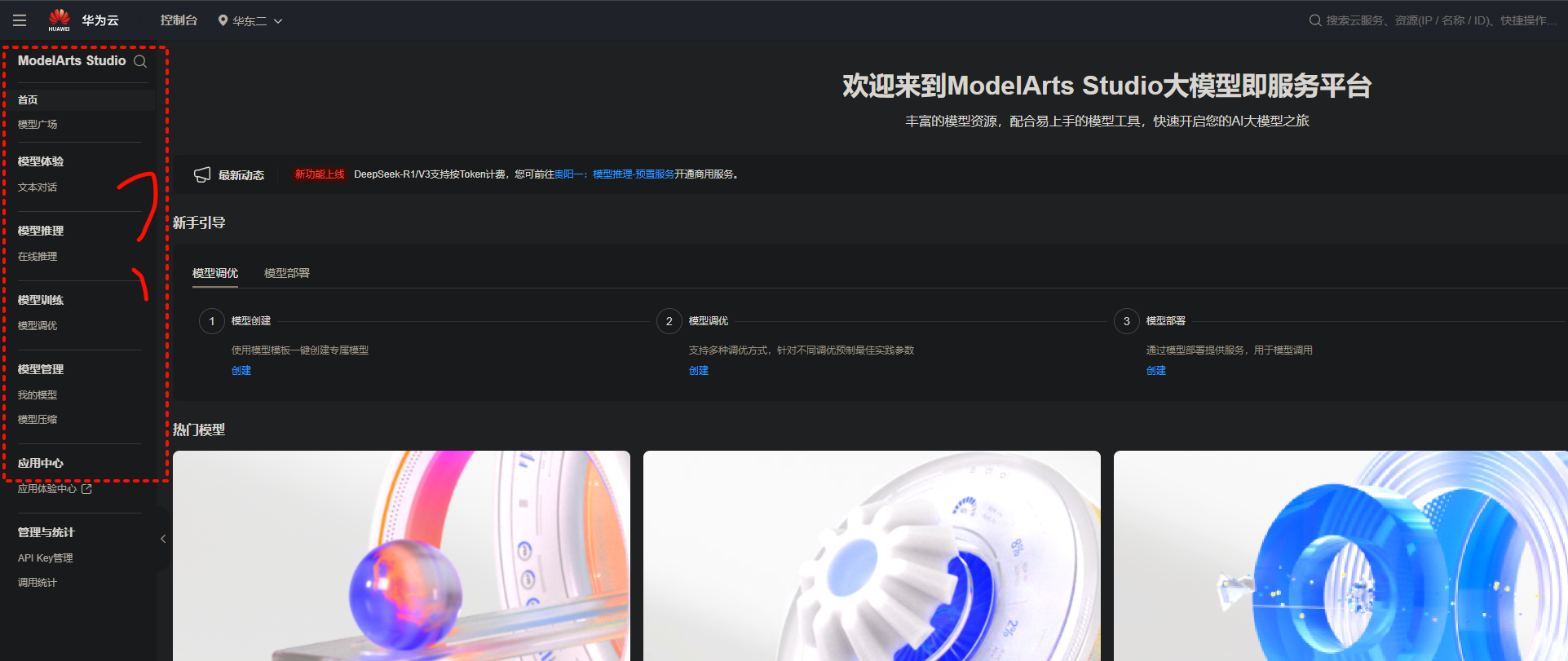Go to 控制台 in the top bar
Image resolution: width=1568 pixels, height=661 pixels.
[179, 20]
